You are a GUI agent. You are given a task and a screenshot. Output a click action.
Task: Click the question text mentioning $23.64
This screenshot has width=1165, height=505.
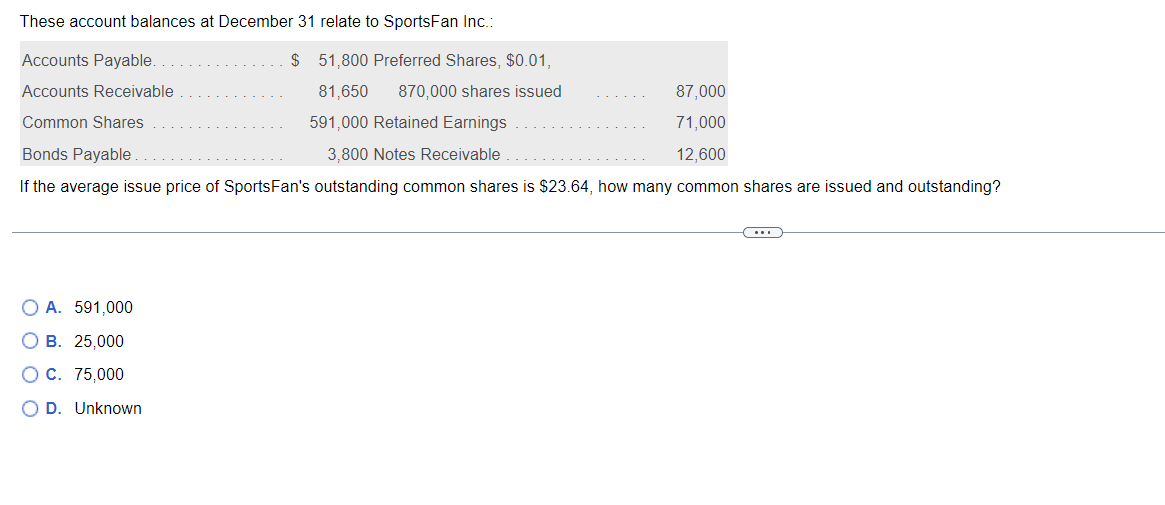coord(510,186)
